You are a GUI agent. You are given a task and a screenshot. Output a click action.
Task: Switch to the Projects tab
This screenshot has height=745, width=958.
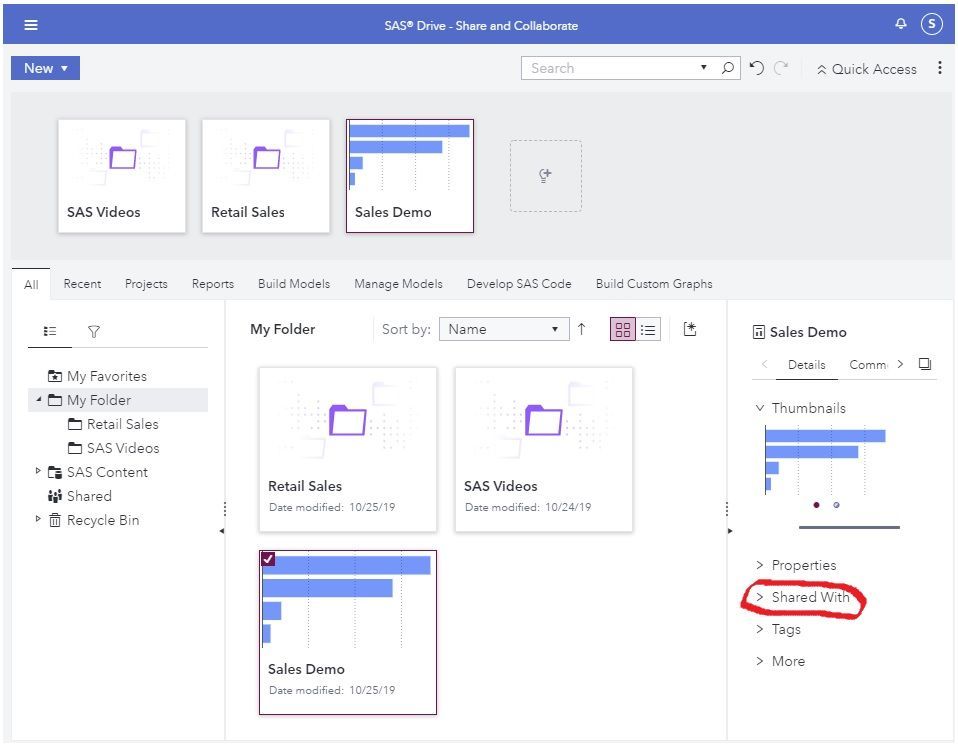click(146, 284)
